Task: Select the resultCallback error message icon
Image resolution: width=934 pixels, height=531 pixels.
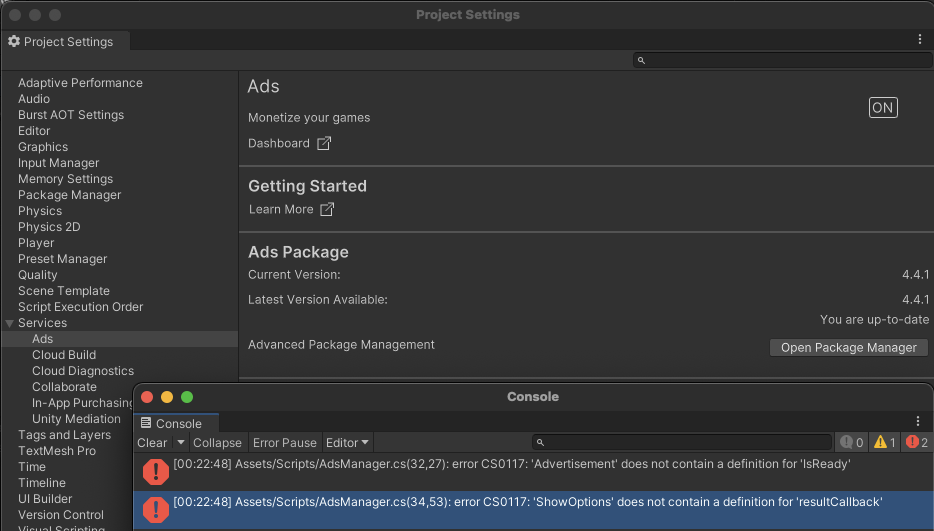Action: (x=155, y=510)
